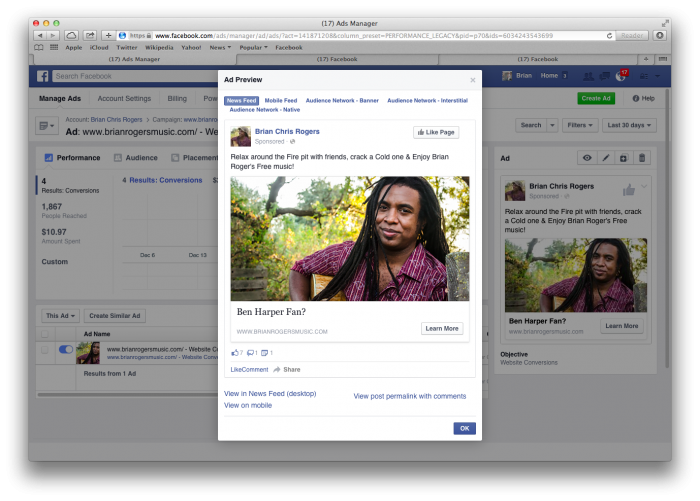Click the thumbs-up like icon in right ad preview

tap(629, 190)
